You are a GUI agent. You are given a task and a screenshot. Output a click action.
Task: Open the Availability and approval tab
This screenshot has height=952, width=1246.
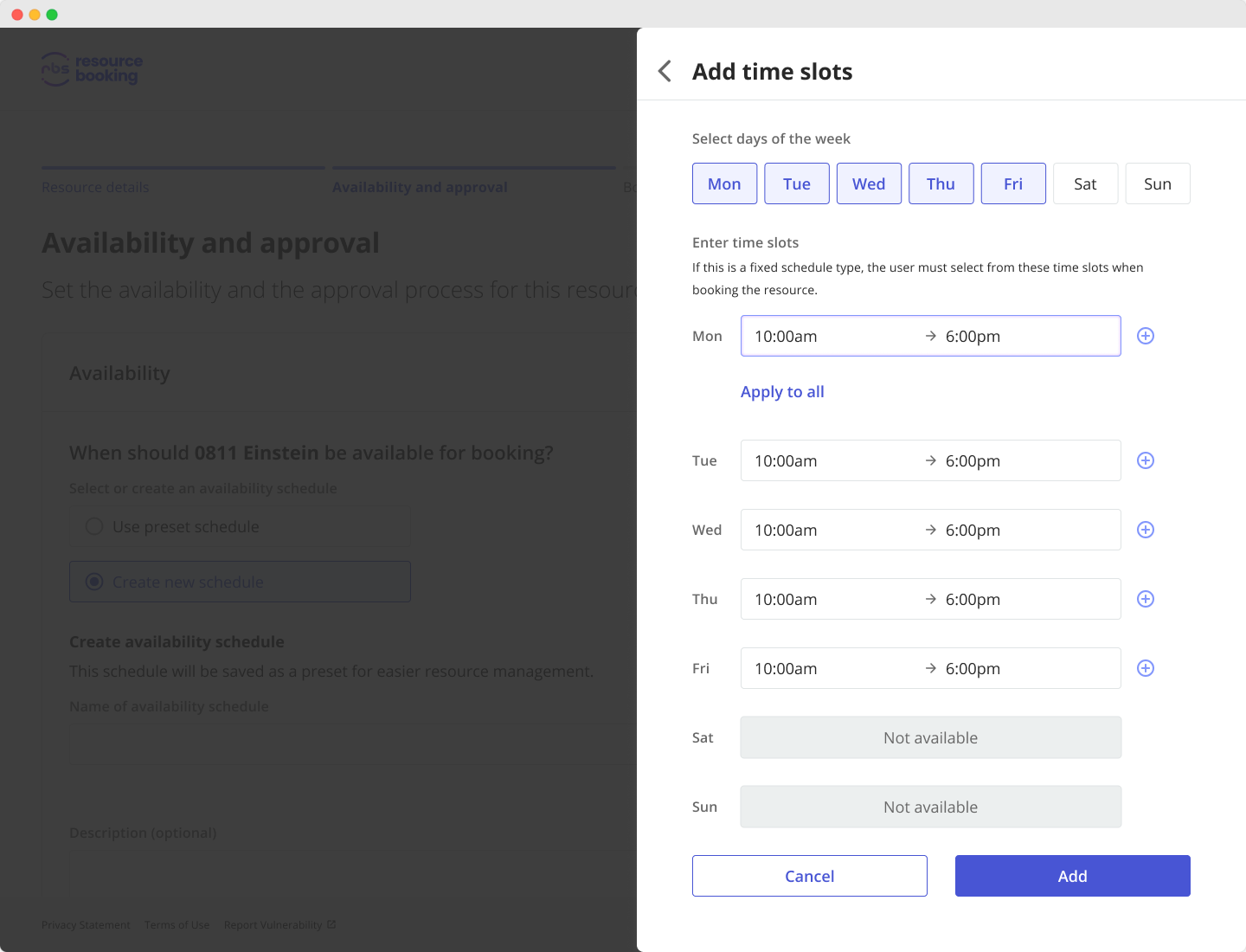(x=421, y=187)
